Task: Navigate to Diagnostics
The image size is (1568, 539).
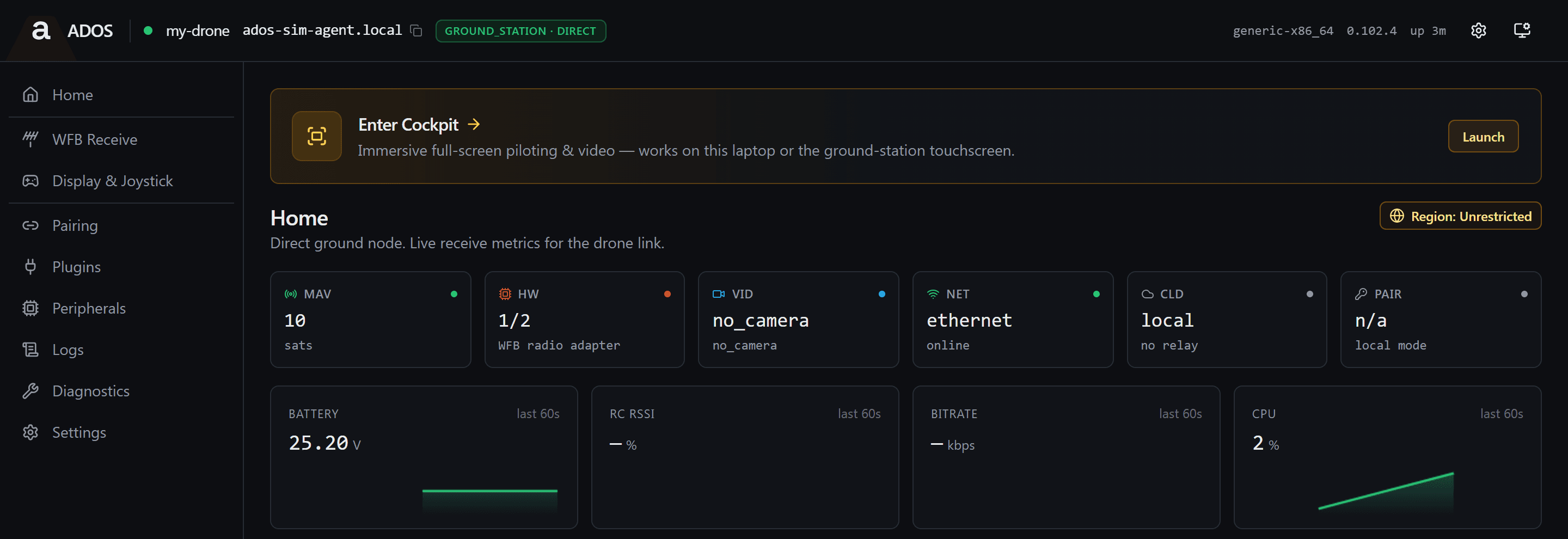Action: click(x=121, y=390)
